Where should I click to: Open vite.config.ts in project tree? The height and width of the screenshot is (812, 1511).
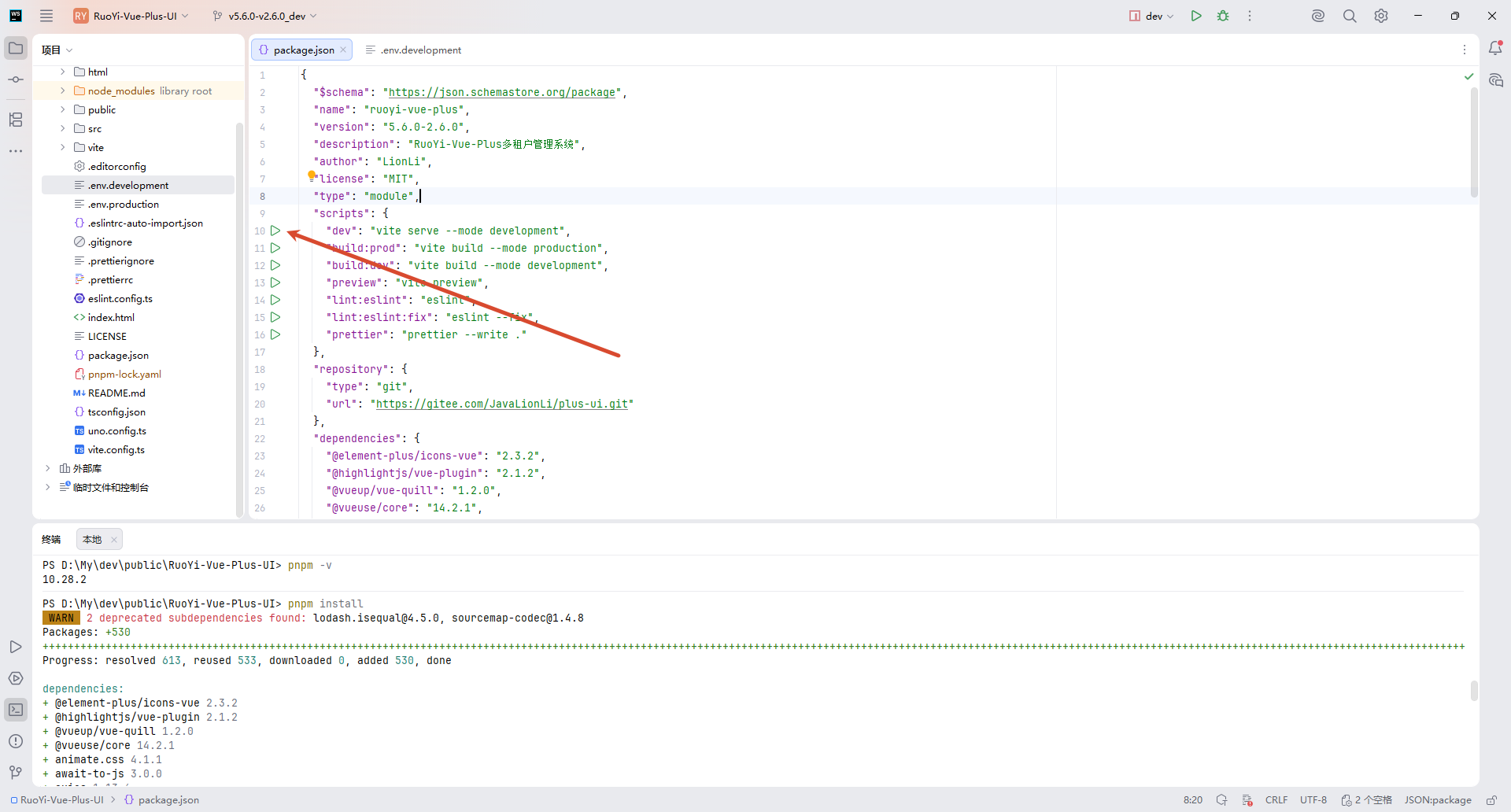tap(116, 449)
